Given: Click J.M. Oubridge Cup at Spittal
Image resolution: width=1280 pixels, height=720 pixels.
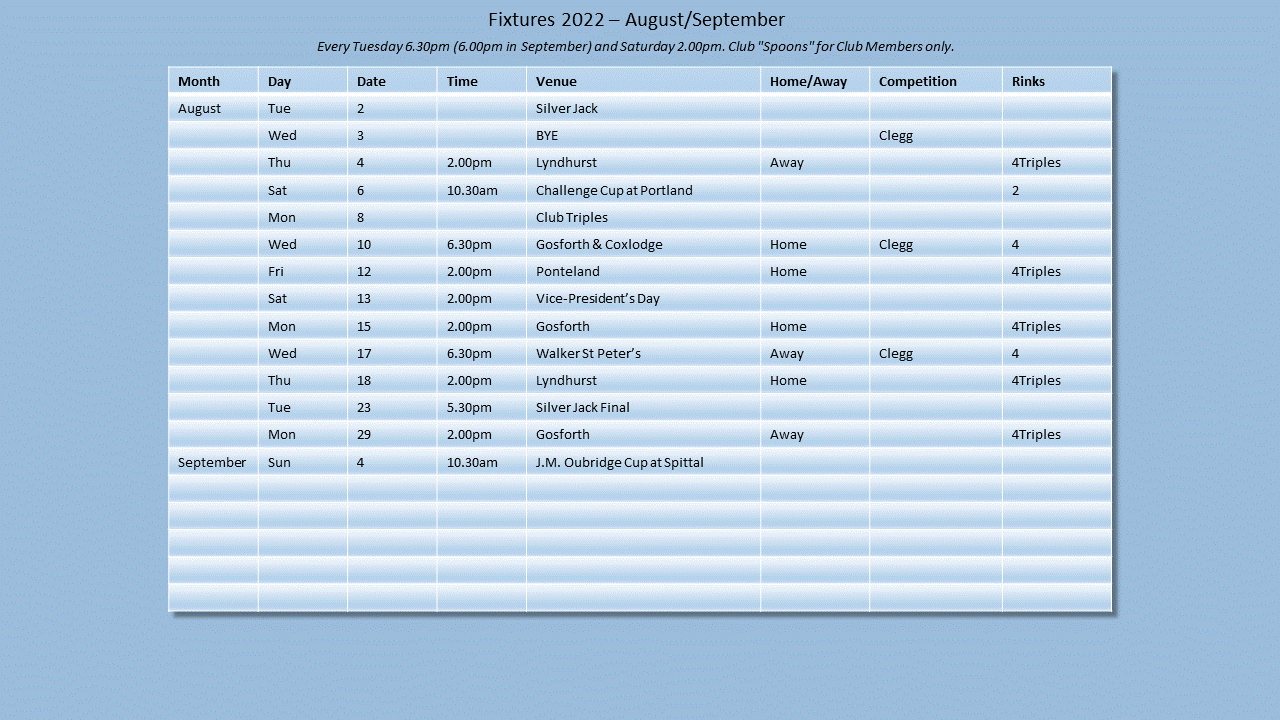Looking at the screenshot, I should 620,462.
